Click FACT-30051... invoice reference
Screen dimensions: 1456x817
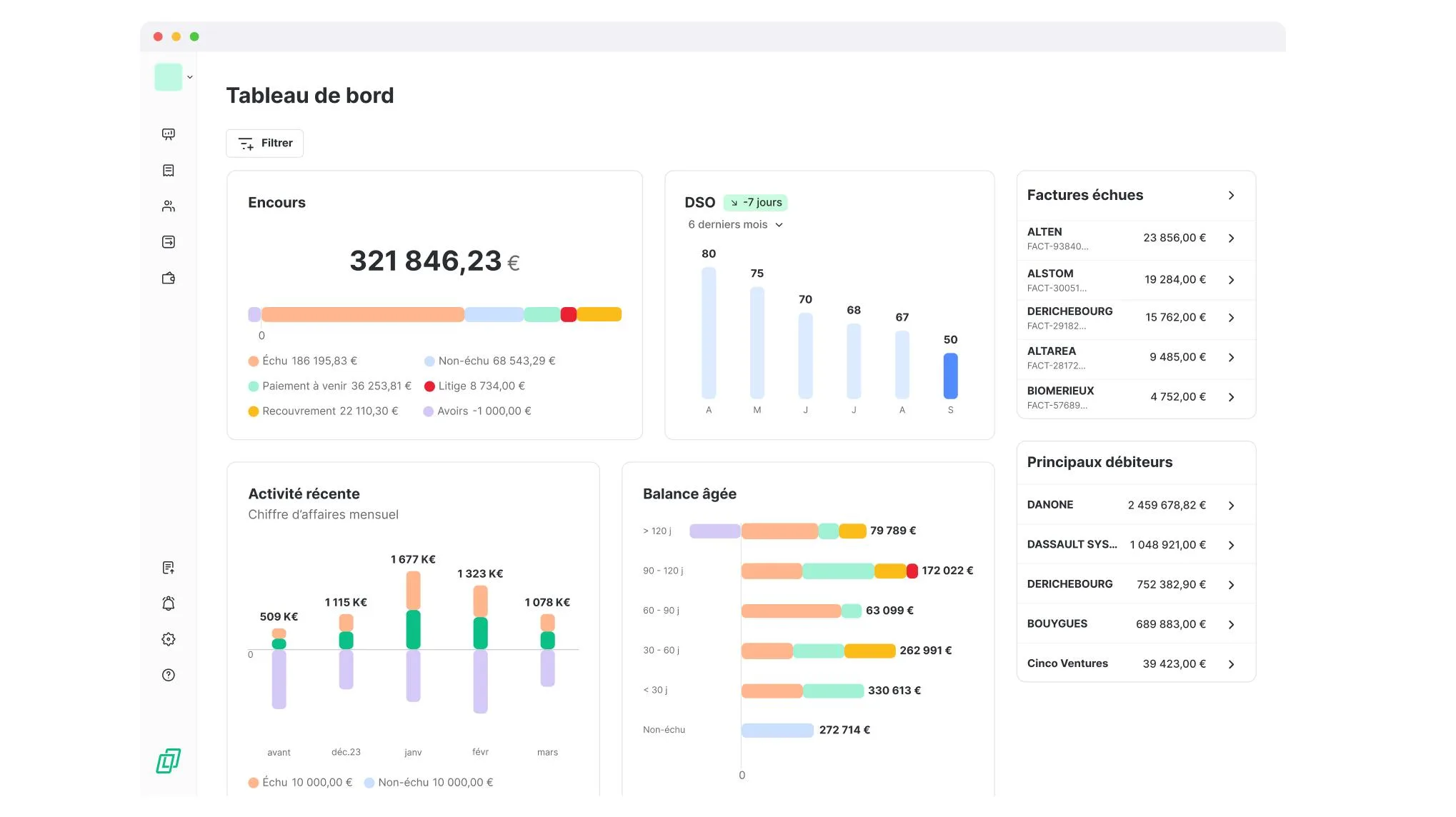coord(1057,289)
